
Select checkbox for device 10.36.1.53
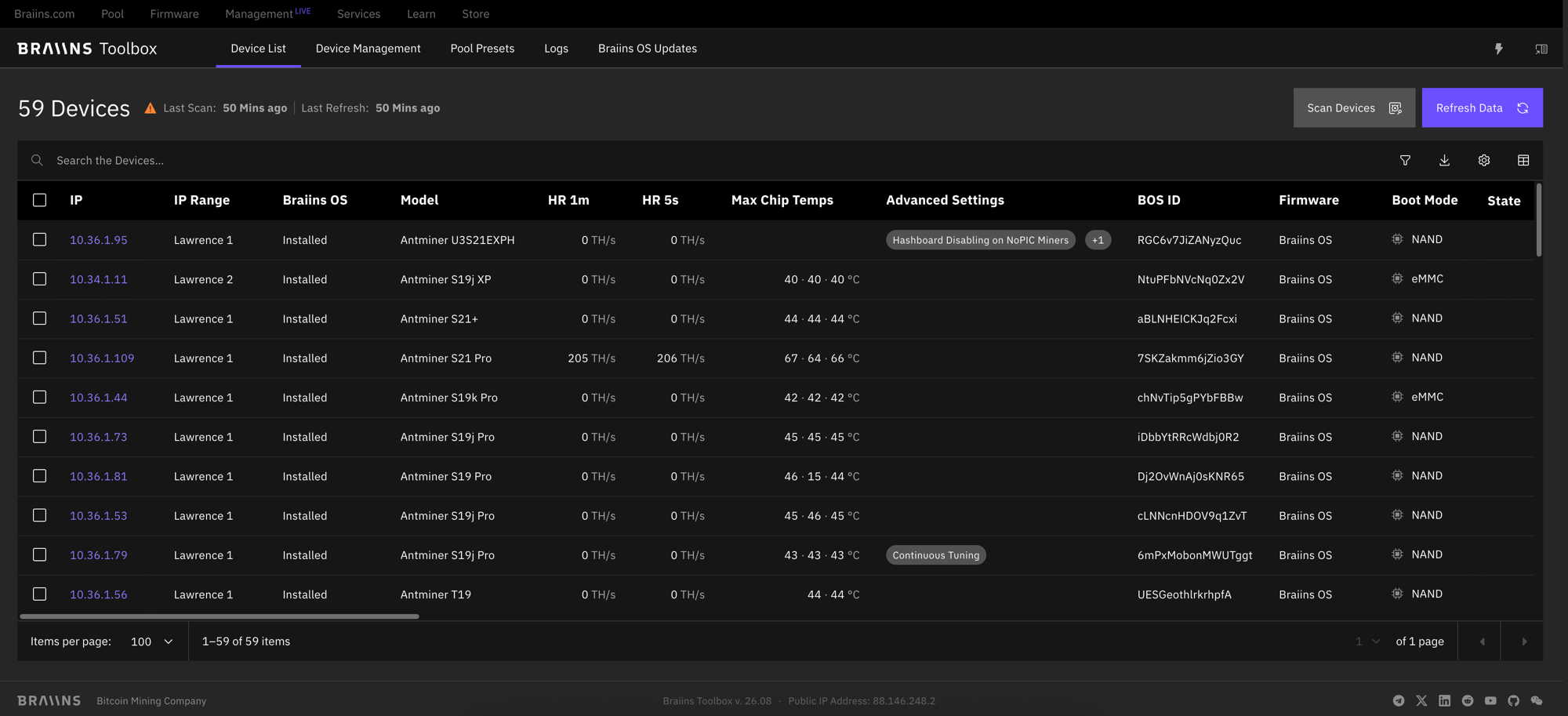[x=39, y=515]
